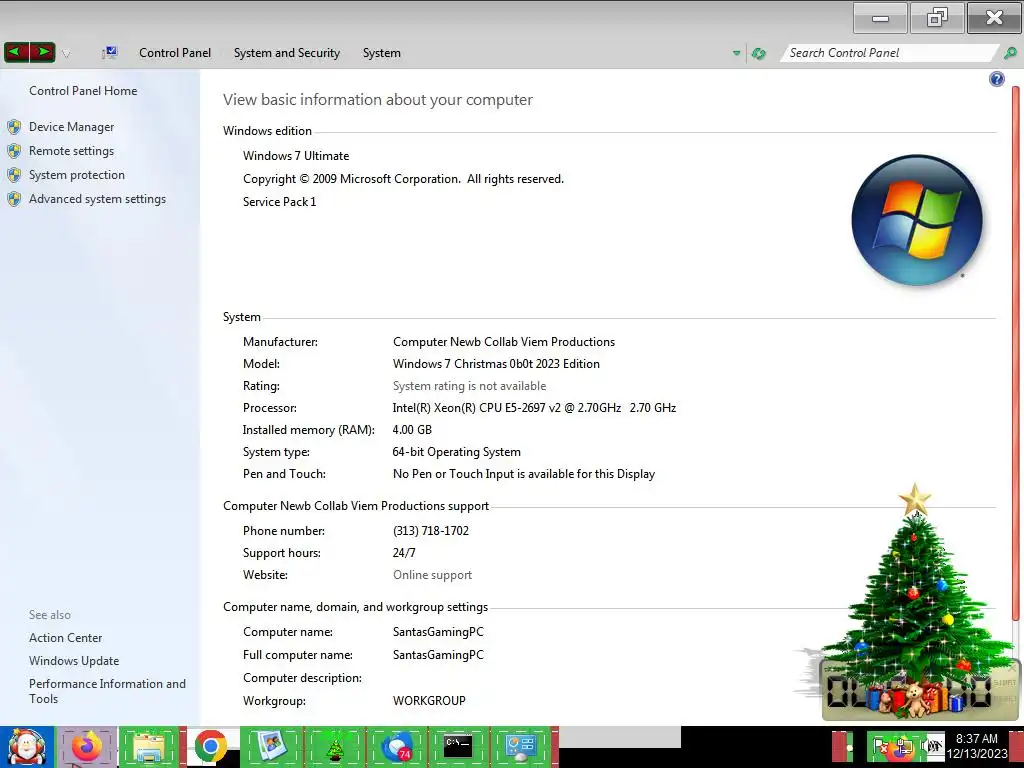Image resolution: width=1024 pixels, height=768 pixels.
Task: Open System protection link
Action: tap(76, 175)
